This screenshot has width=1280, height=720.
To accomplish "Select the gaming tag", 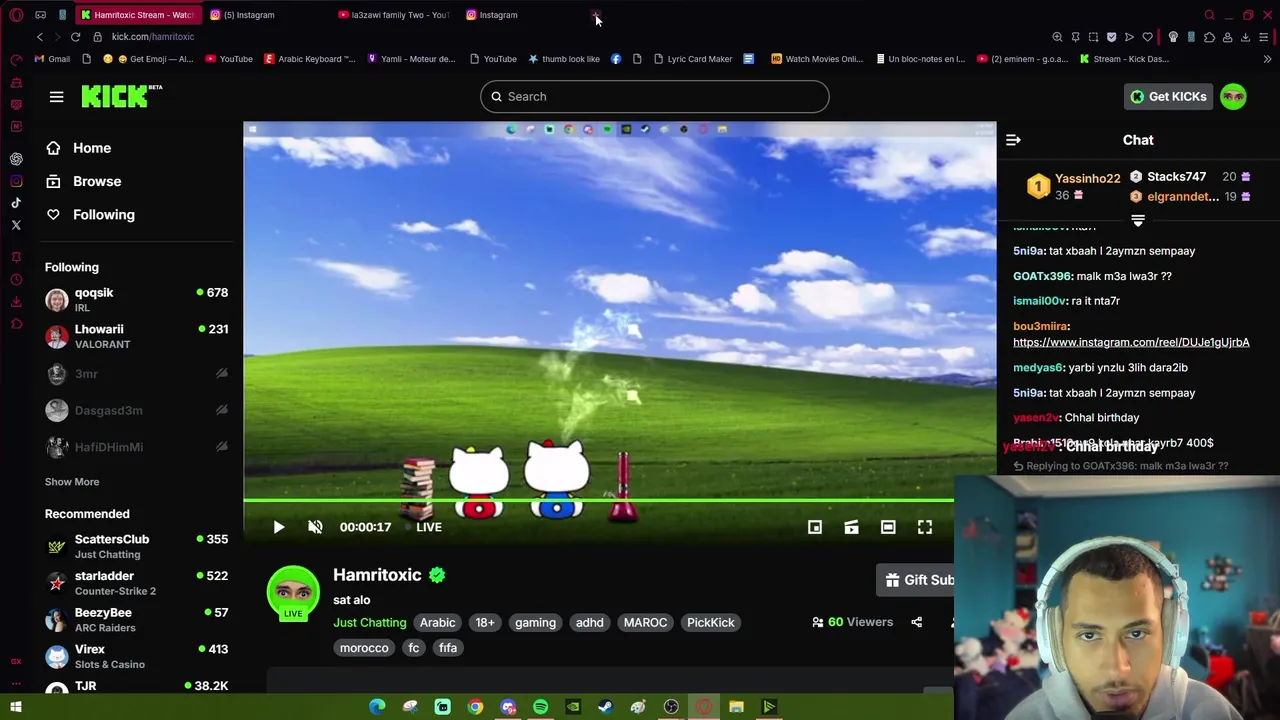I will pyautogui.click(x=535, y=622).
